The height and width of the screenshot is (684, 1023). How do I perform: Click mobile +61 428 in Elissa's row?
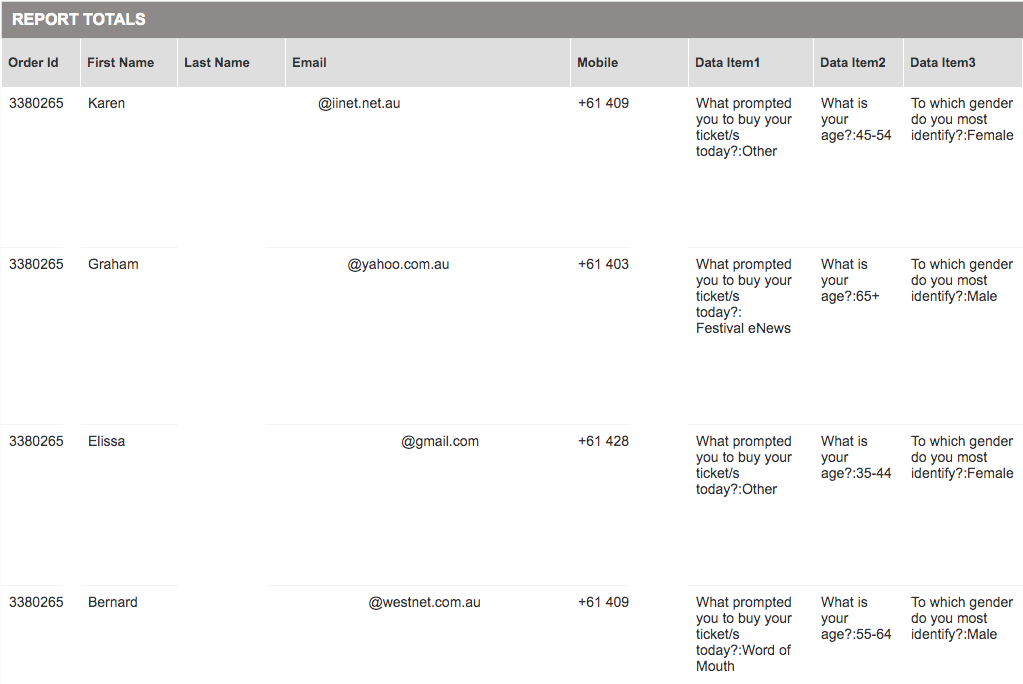pos(603,441)
